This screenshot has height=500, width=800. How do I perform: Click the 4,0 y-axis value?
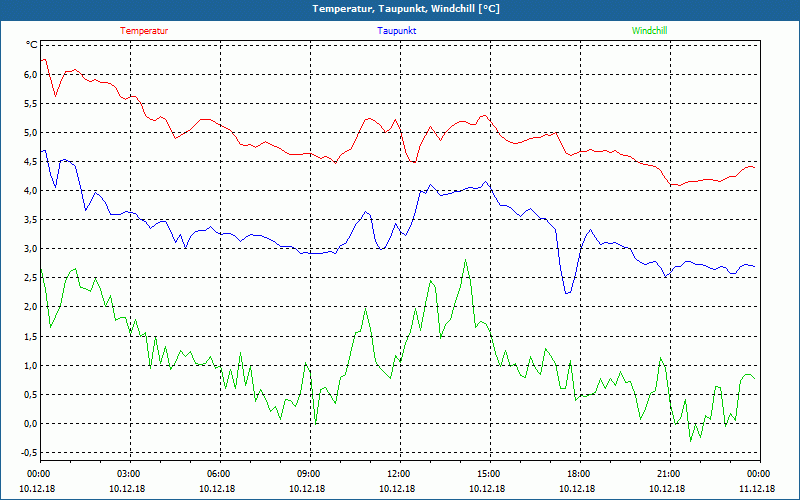point(31,191)
